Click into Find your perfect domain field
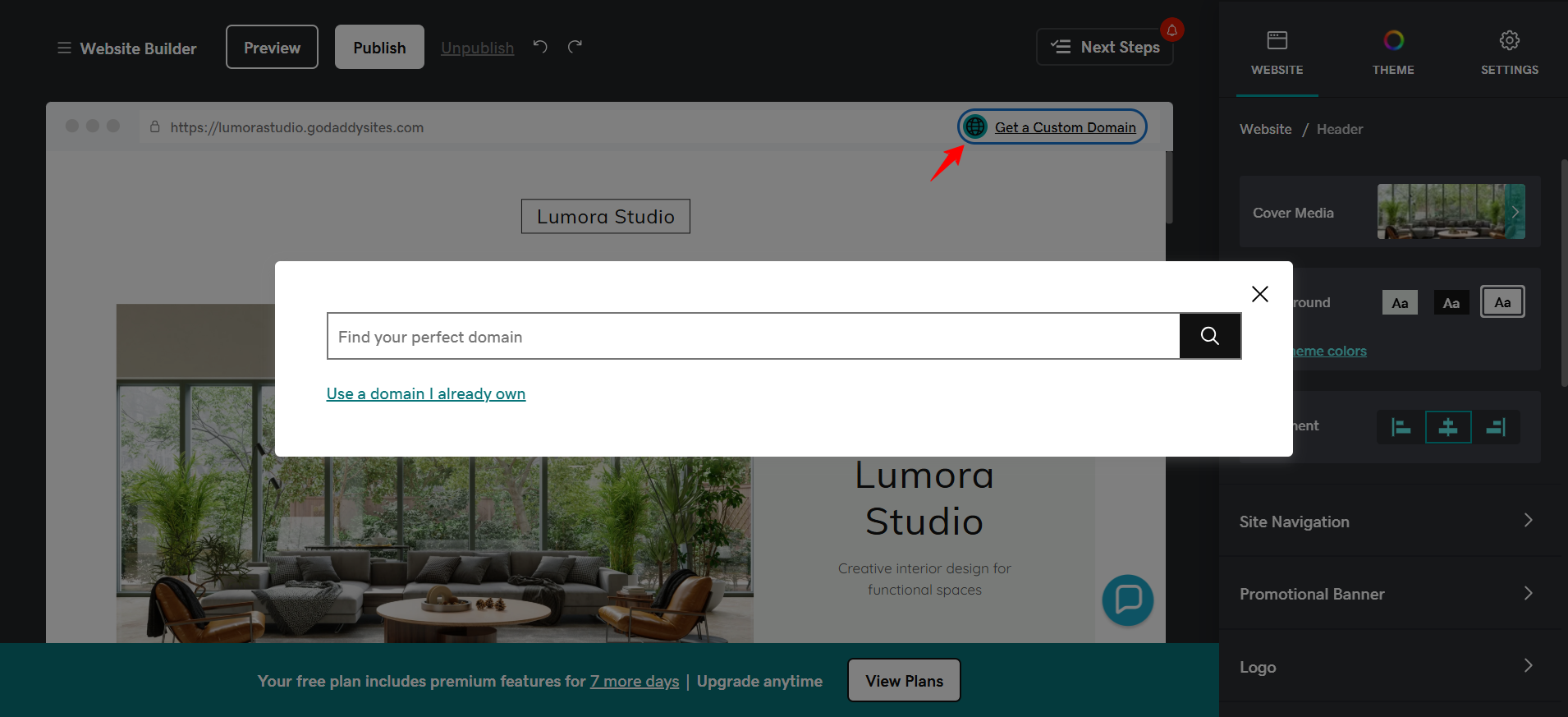1568x717 pixels. click(x=754, y=336)
